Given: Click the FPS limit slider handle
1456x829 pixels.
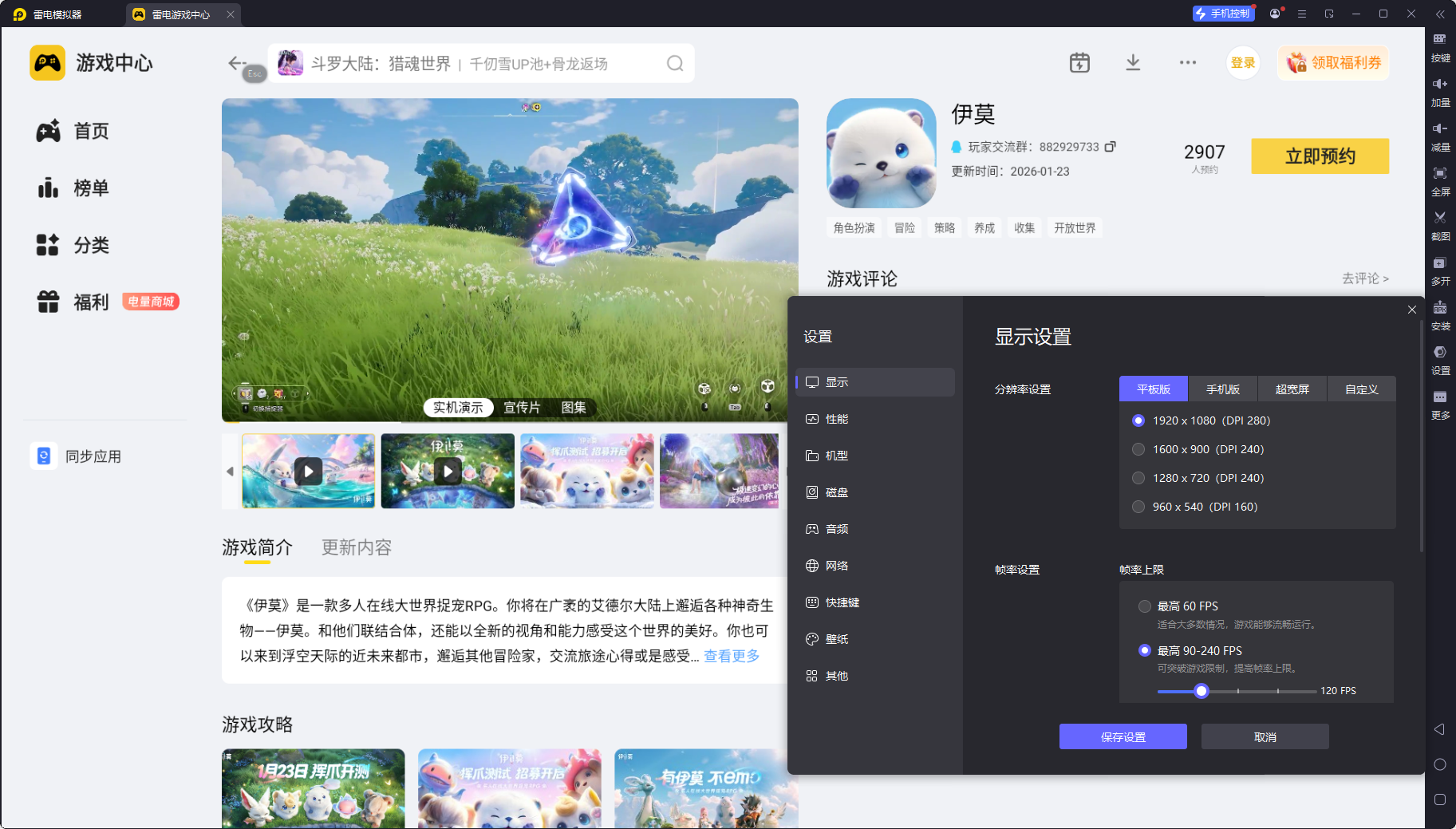Looking at the screenshot, I should 1201,691.
